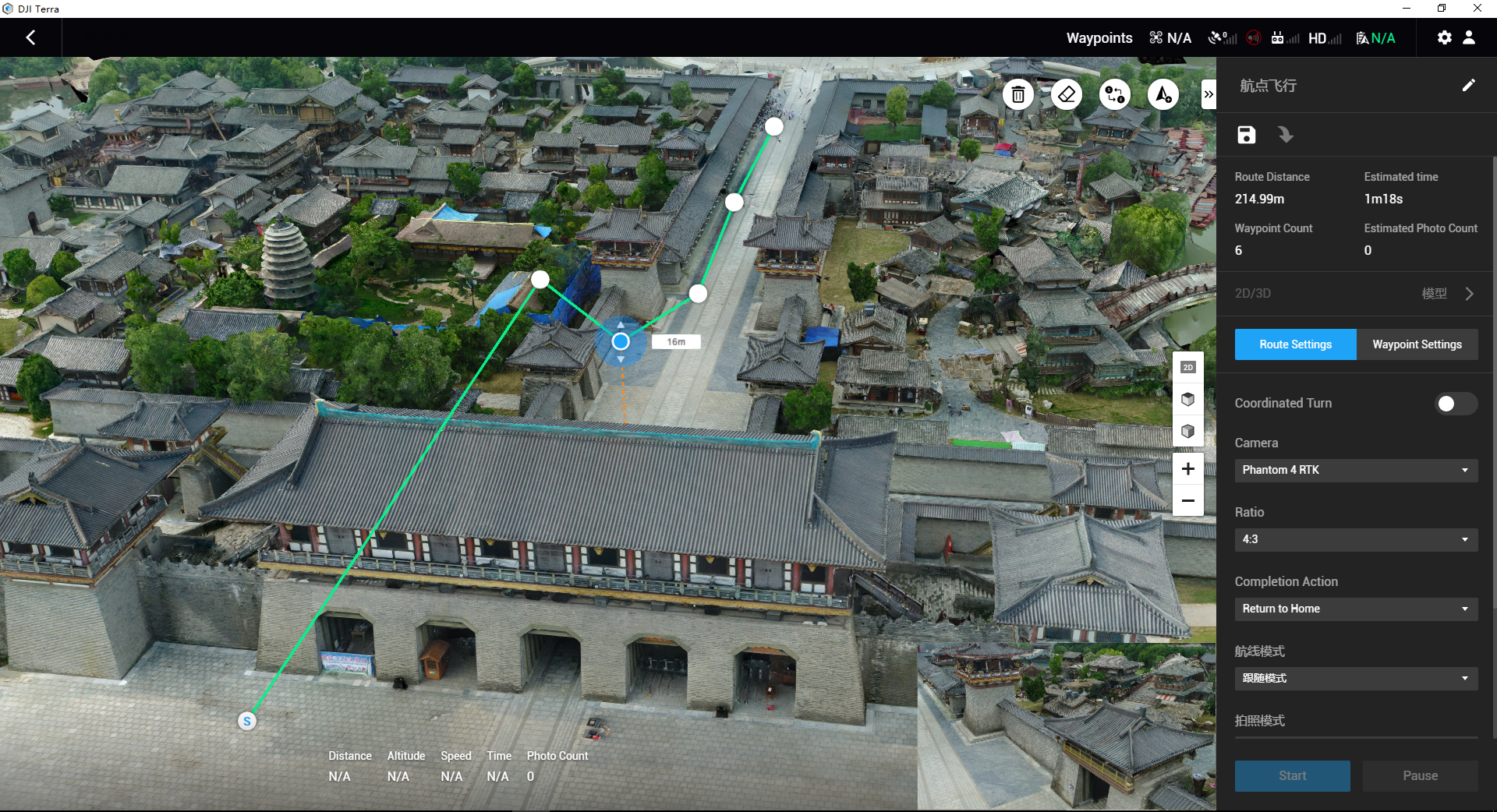Click the Estimated Photo Count label
The image size is (1497, 812).
pos(1421,228)
